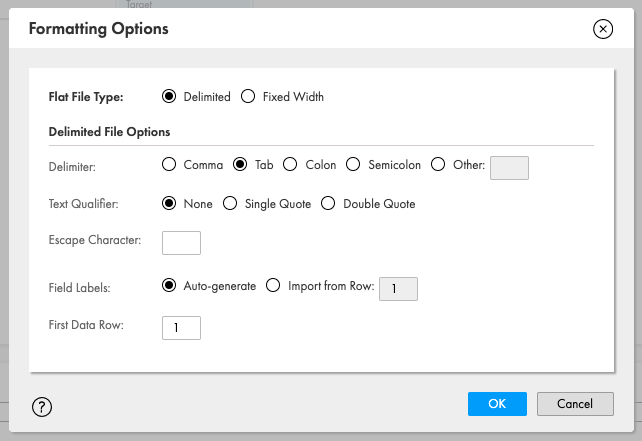The image size is (642, 441).
Task: Click the Cancel button
Action: click(x=575, y=404)
